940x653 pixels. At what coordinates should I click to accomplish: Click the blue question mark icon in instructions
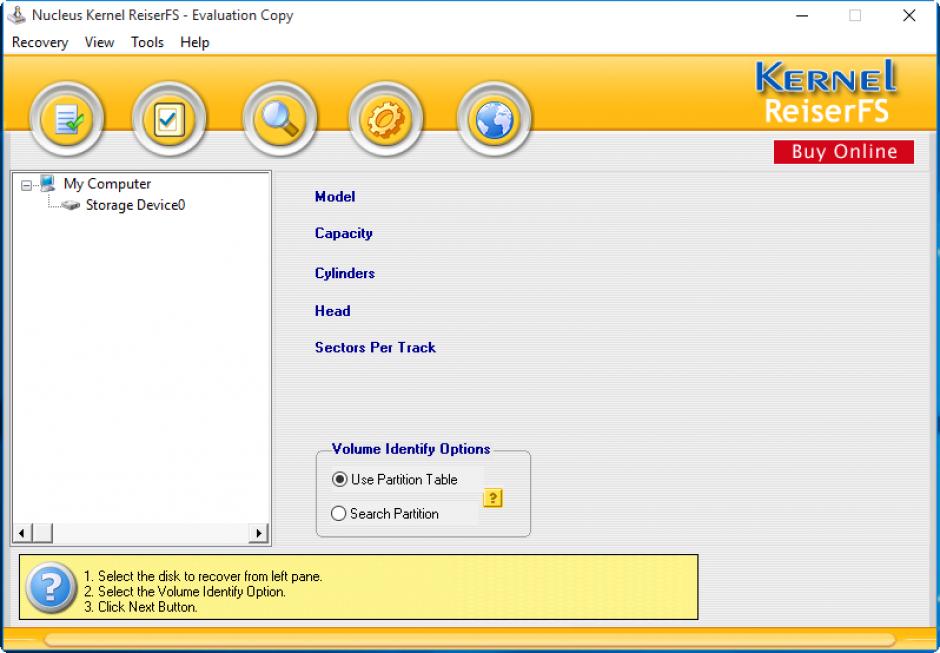pos(51,587)
